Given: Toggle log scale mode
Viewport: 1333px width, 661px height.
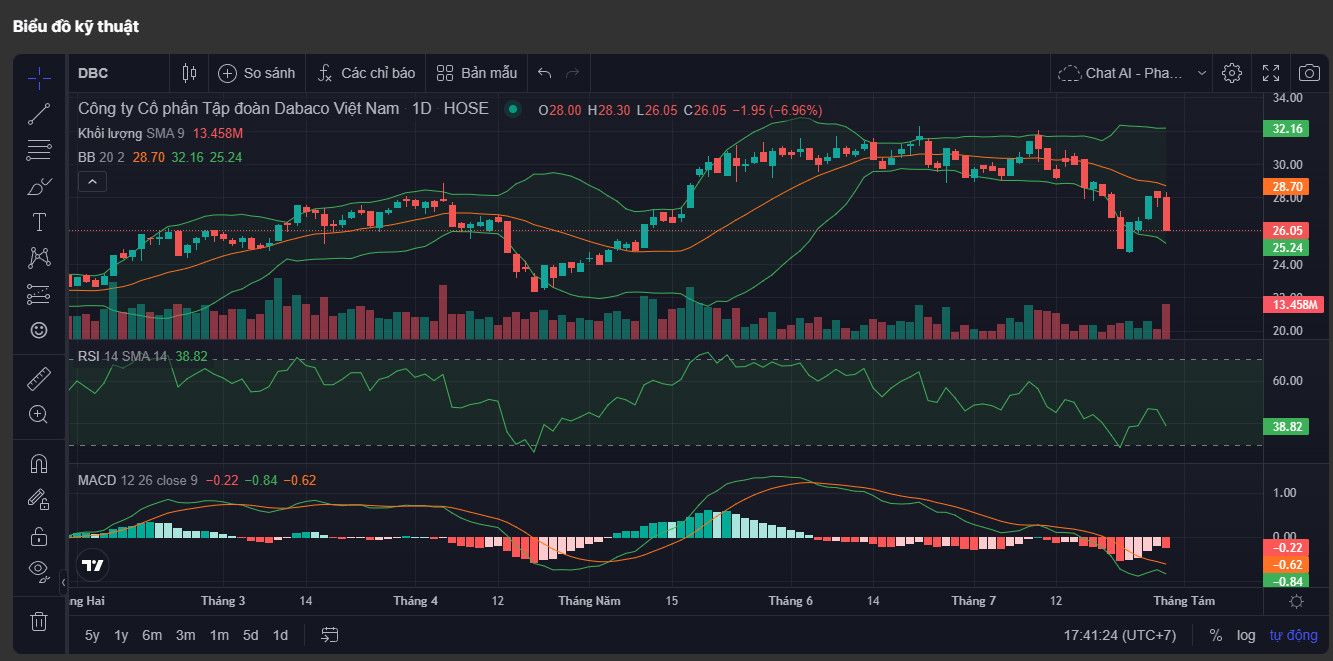Looking at the screenshot, I should [1246, 635].
